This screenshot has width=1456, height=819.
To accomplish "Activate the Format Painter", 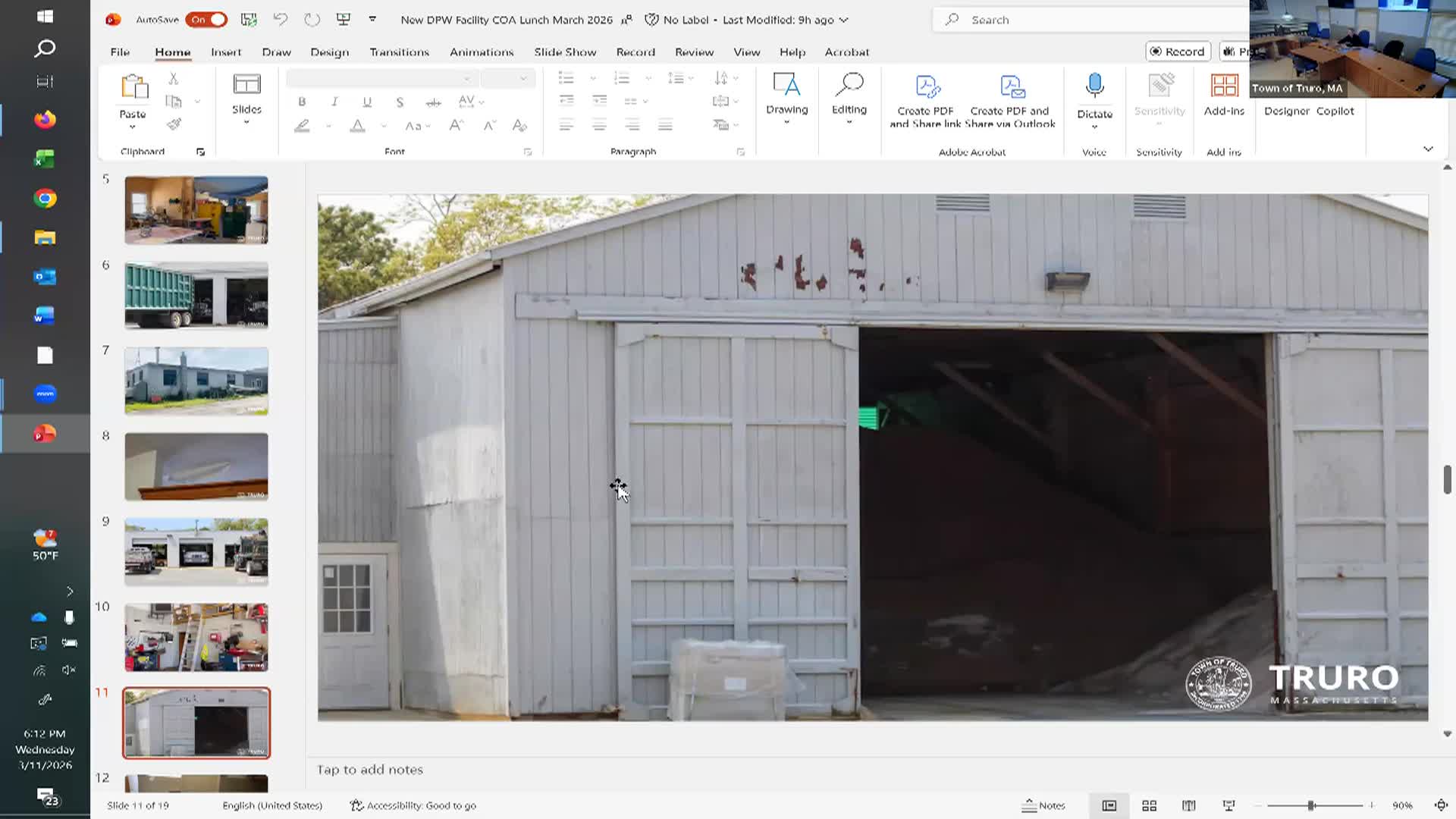I will [x=174, y=124].
